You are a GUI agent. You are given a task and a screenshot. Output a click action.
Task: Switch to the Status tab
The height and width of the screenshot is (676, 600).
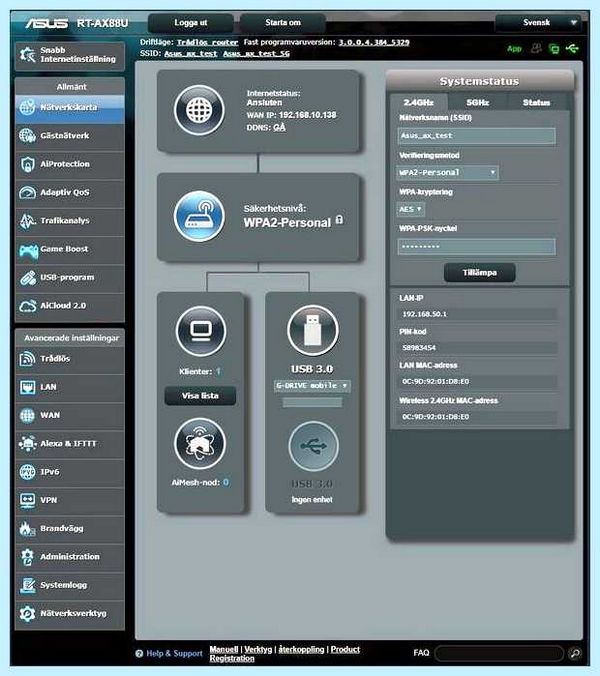(536, 103)
